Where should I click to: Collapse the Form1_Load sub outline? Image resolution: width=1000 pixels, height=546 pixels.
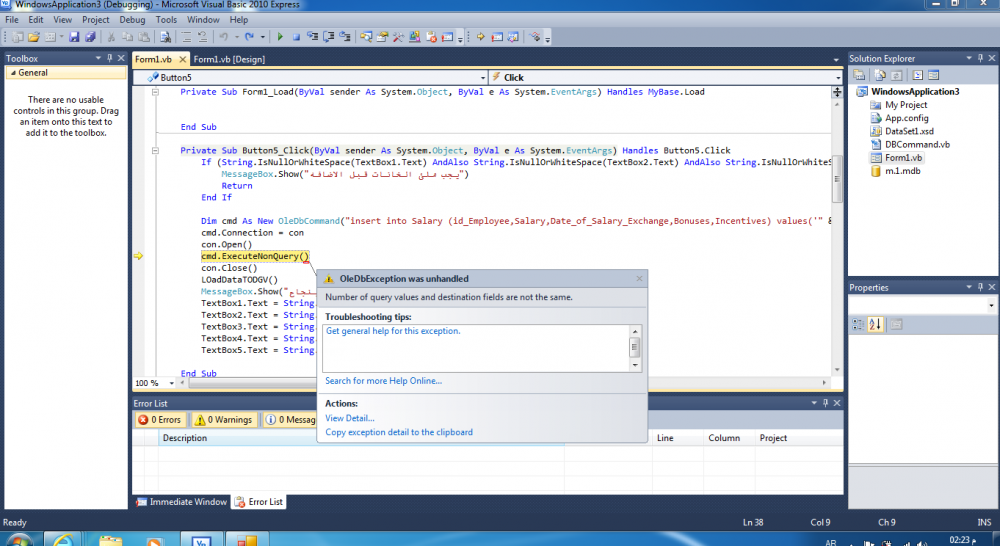tap(155, 92)
